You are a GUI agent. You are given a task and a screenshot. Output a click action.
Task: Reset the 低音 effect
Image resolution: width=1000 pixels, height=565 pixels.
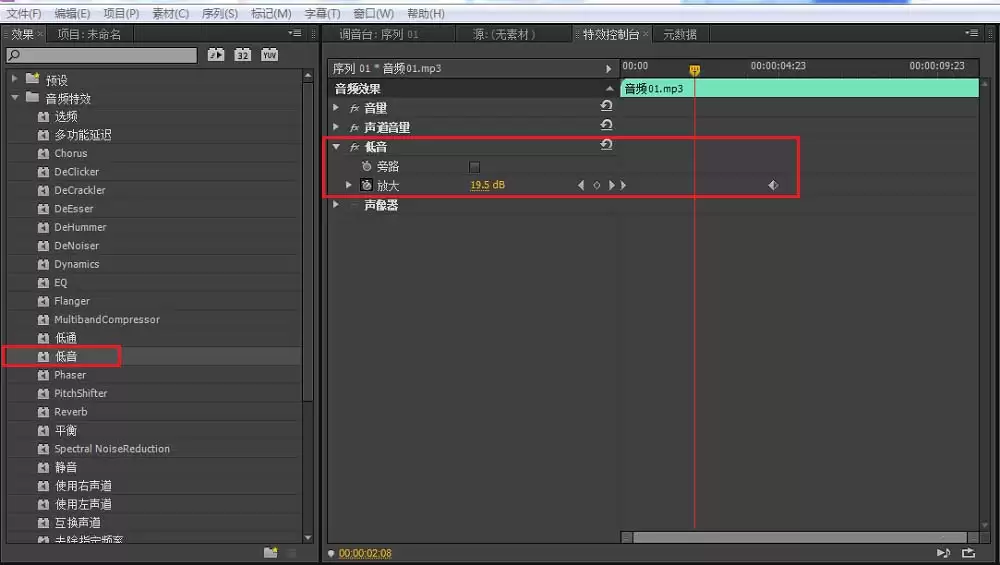(x=606, y=146)
